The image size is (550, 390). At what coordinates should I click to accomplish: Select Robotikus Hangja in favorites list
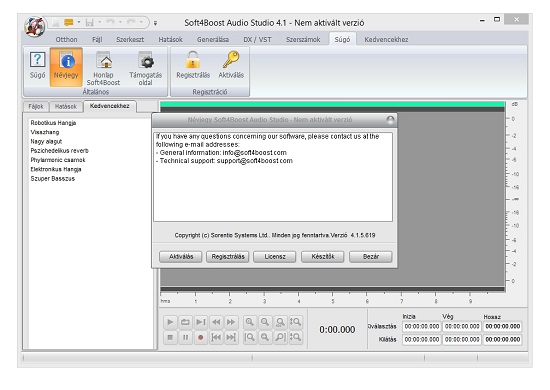53,123
